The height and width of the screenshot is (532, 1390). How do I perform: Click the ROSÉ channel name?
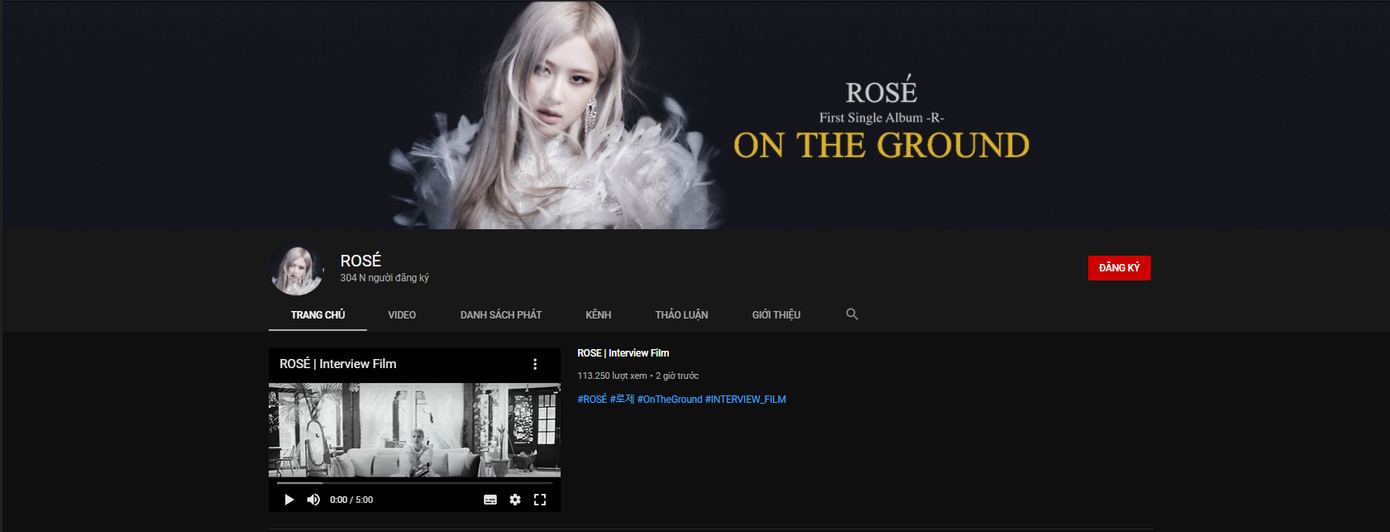pos(361,261)
